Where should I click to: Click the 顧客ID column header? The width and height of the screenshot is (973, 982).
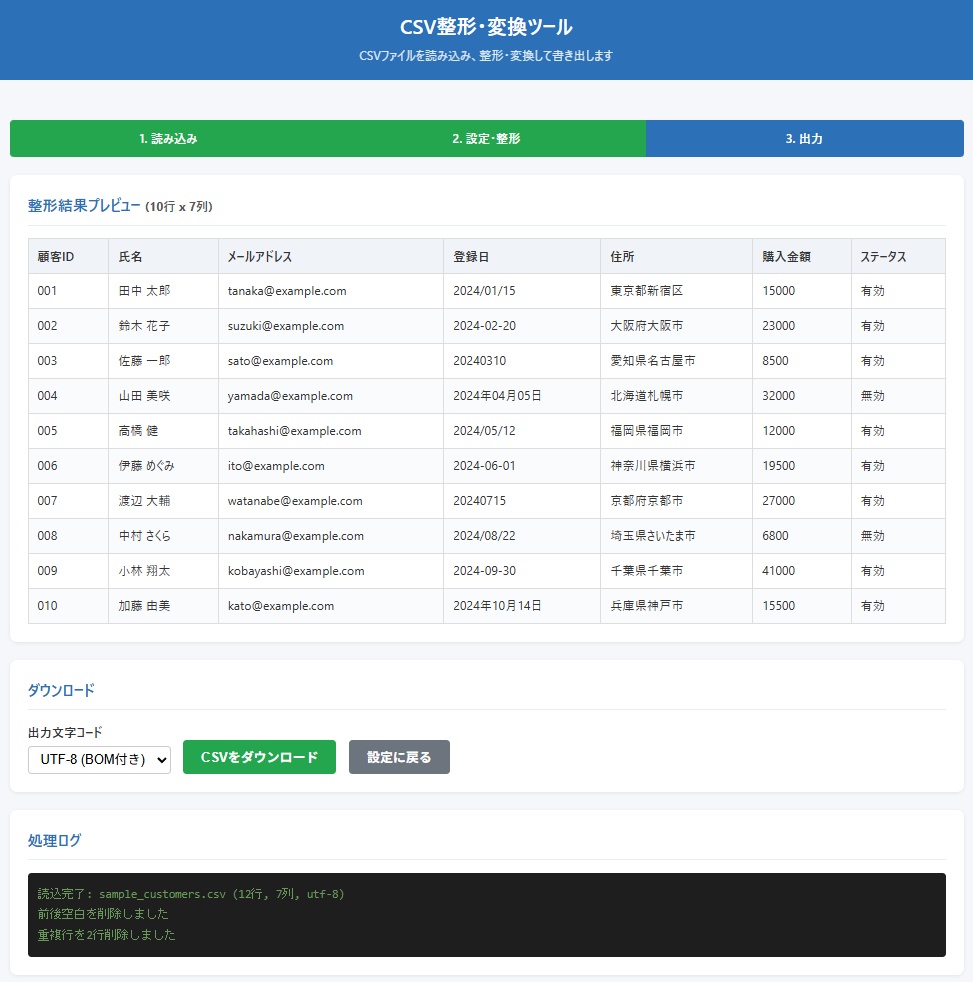tap(52, 256)
